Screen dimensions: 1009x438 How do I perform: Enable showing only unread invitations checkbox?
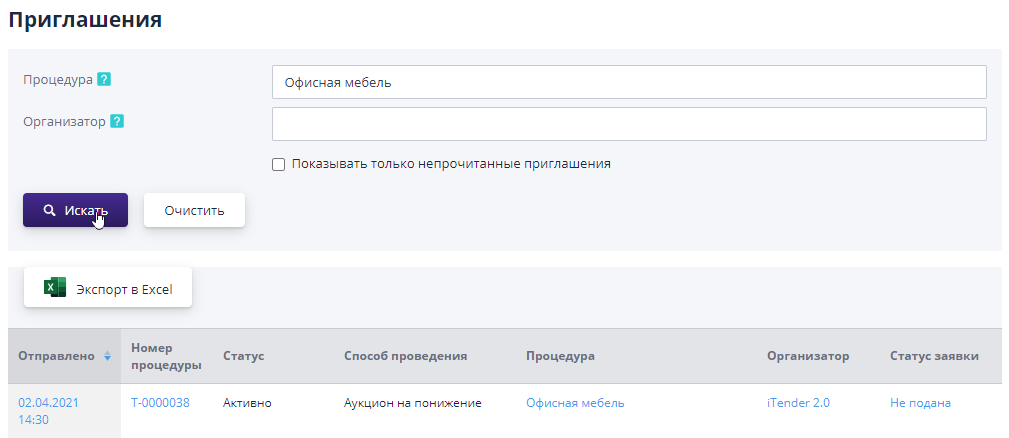pyautogui.click(x=279, y=164)
